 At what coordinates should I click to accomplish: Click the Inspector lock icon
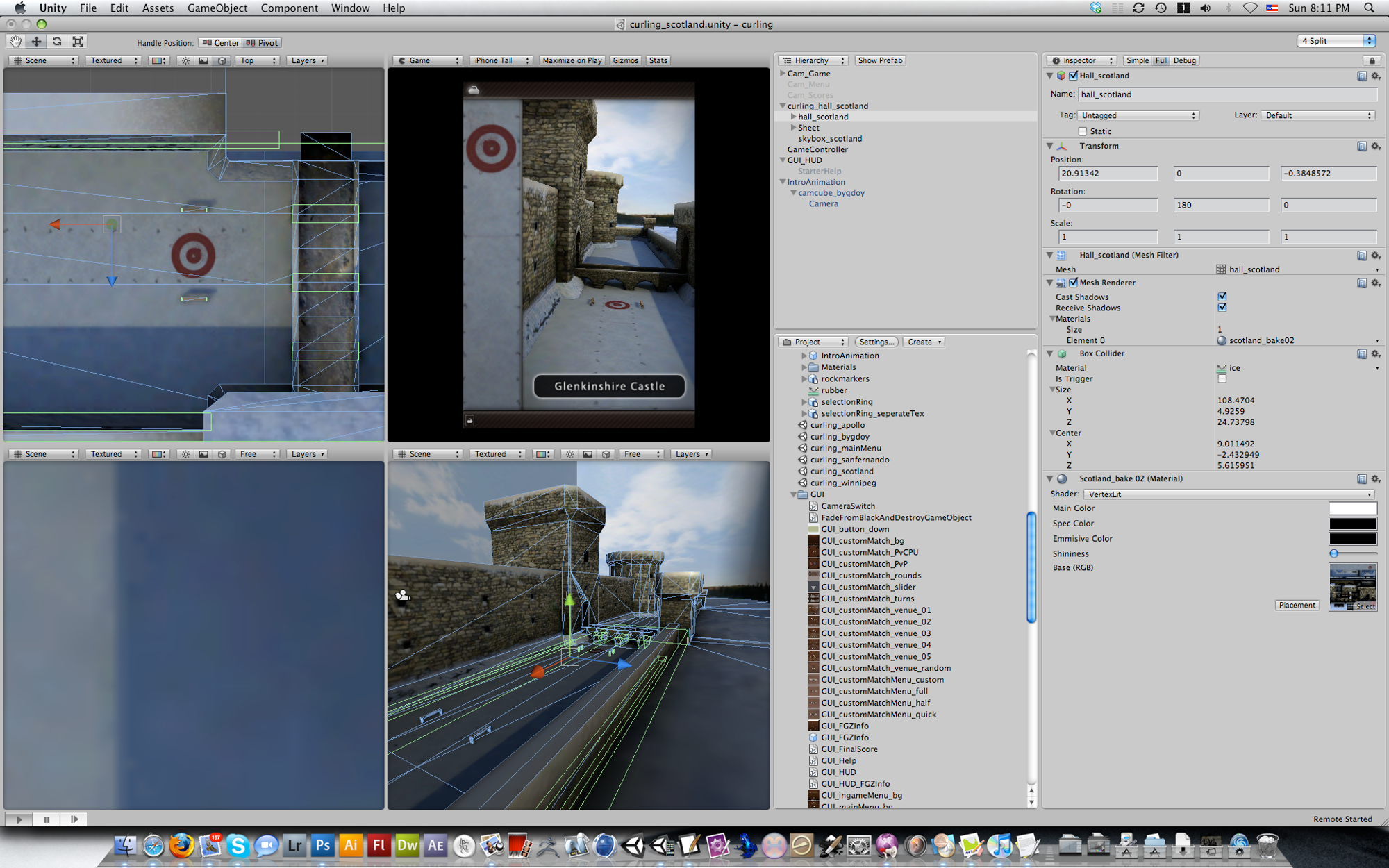coord(1372,61)
